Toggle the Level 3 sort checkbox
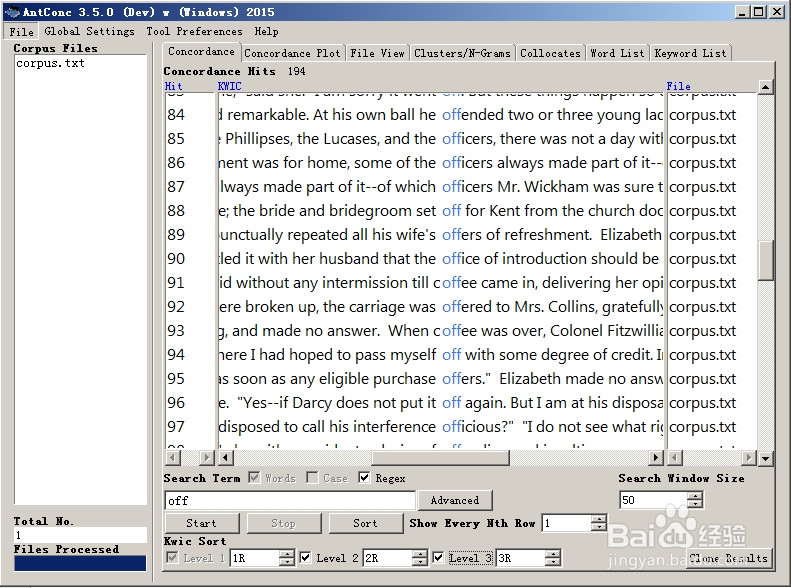This screenshot has width=791, height=588. point(438,558)
